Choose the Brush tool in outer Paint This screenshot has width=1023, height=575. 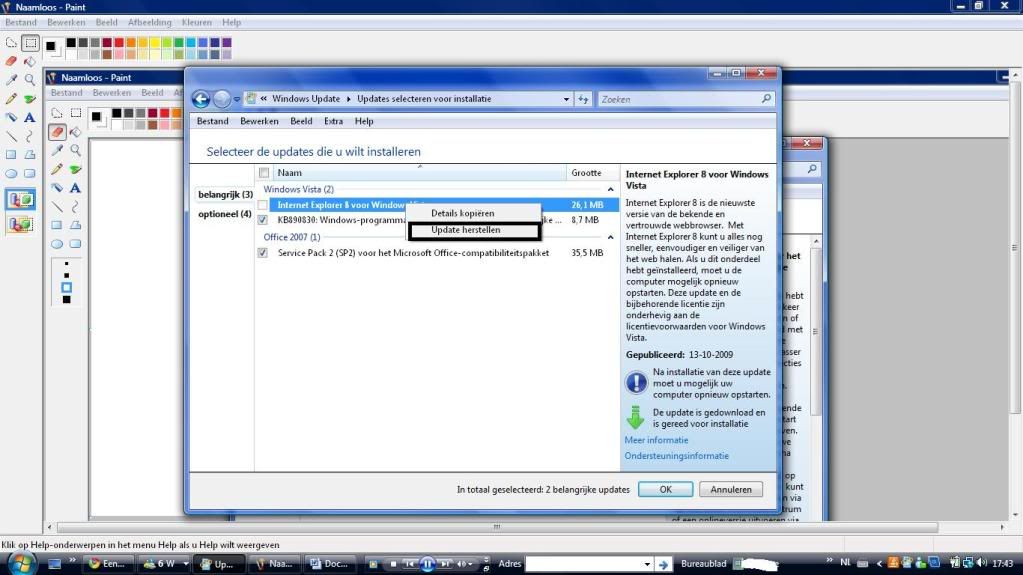[30, 99]
